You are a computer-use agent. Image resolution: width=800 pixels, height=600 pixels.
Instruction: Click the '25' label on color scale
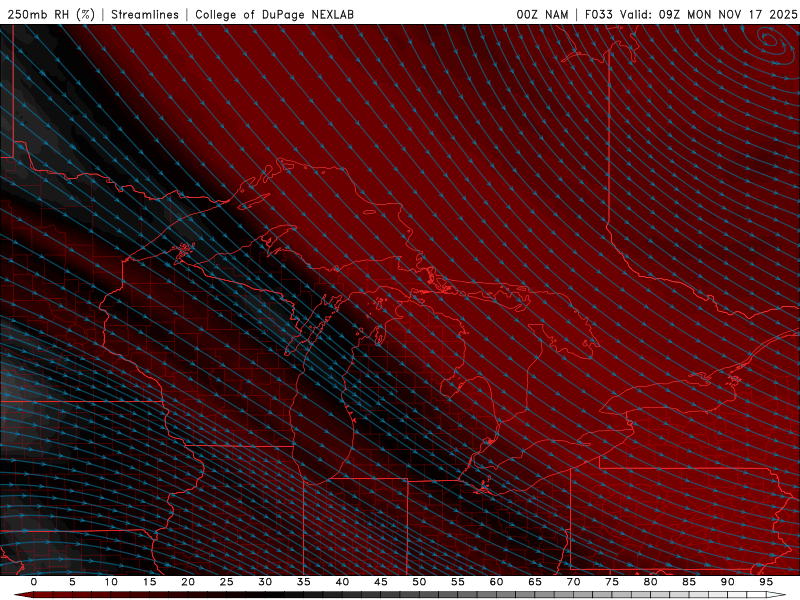point(227,582)
